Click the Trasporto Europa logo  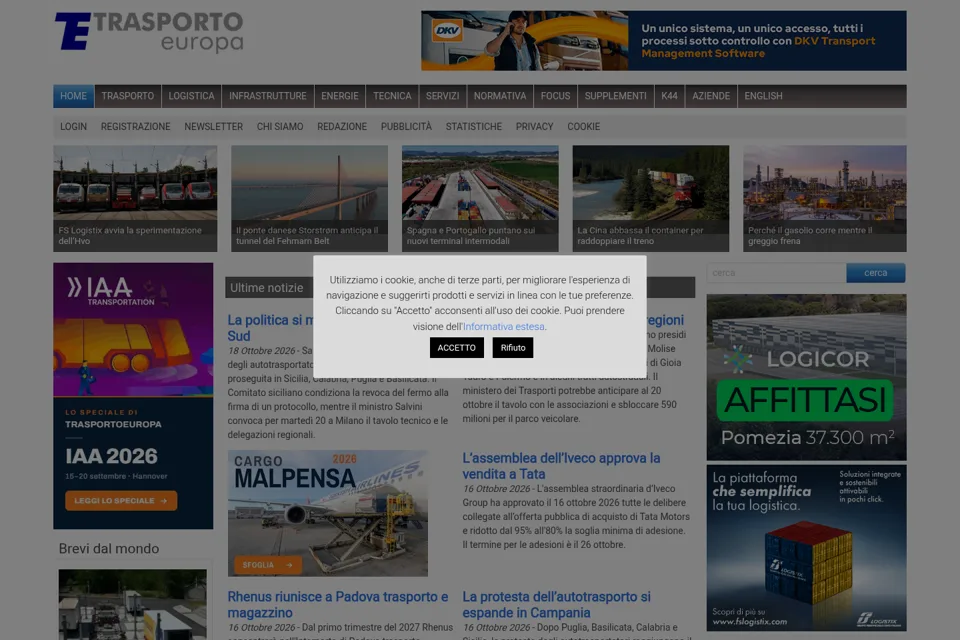click(149, 32)
